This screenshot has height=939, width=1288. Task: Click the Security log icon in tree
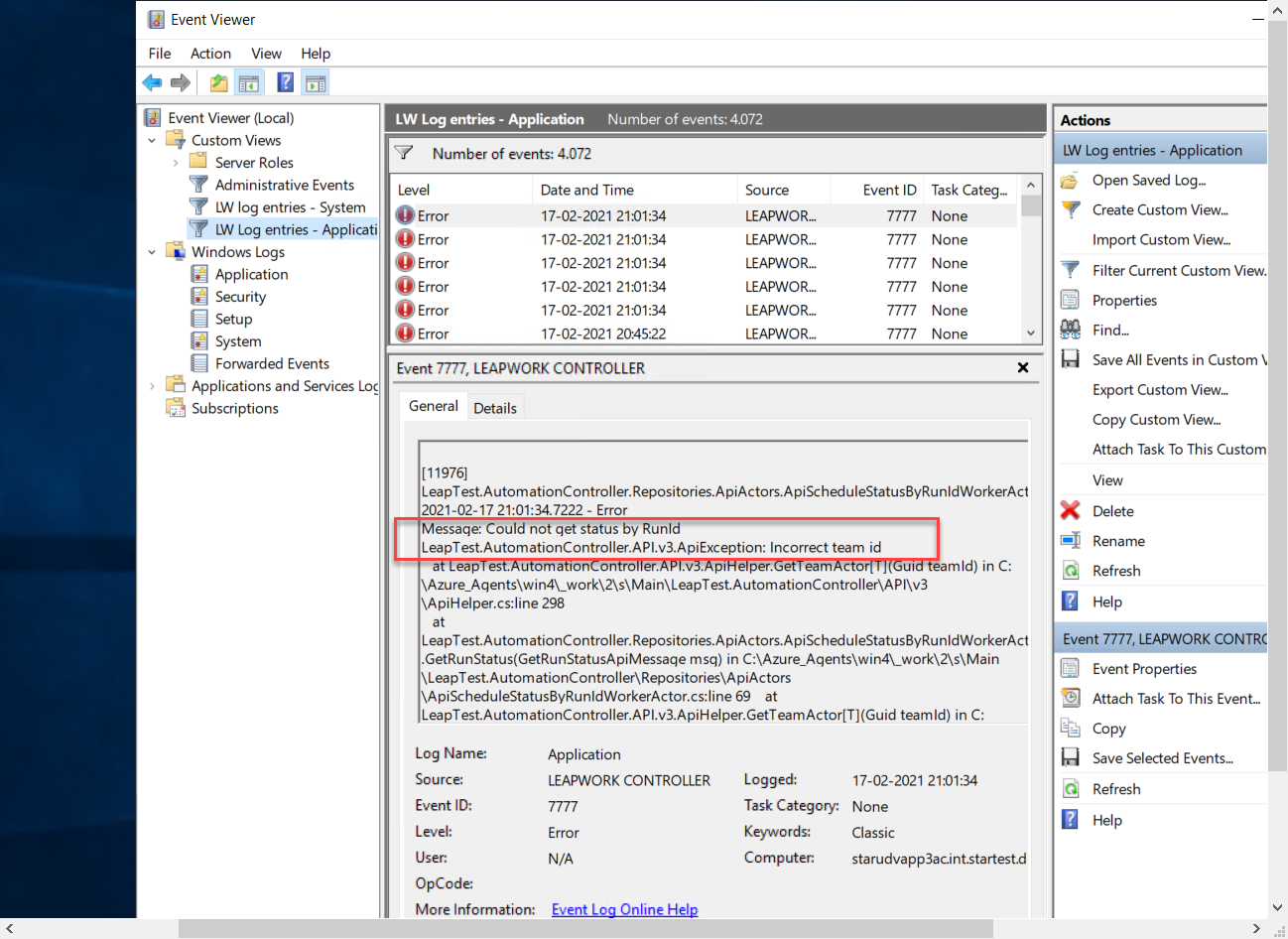tap(198, 297)
